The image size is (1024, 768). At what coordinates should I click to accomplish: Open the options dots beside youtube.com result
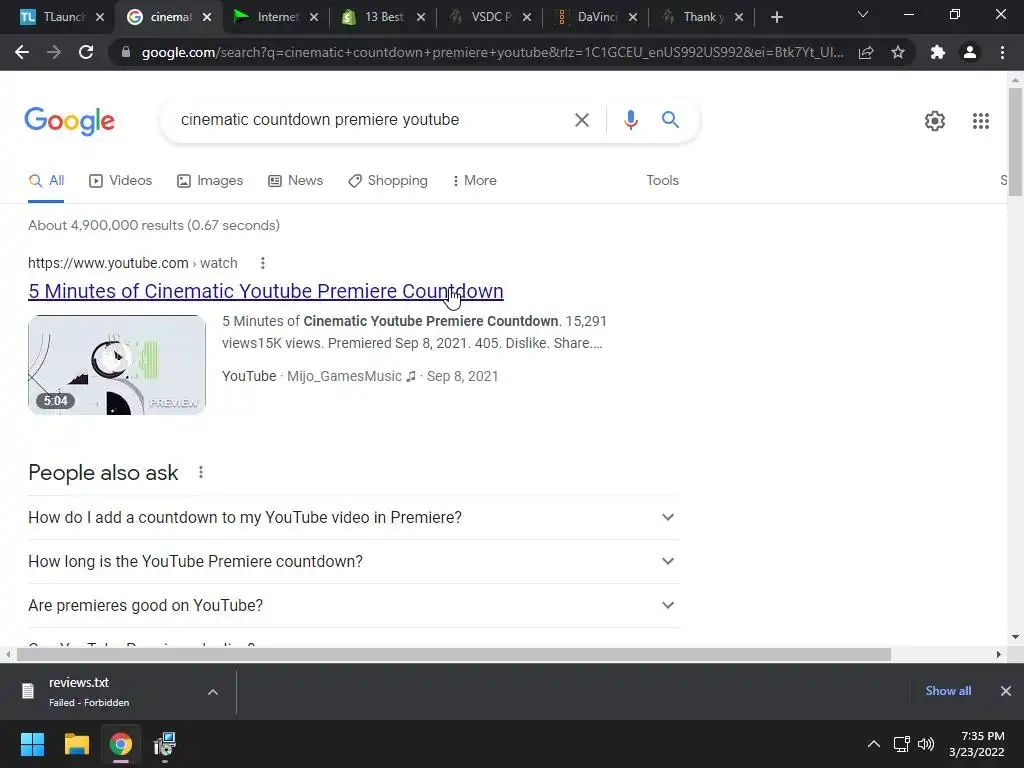[263, 263]
